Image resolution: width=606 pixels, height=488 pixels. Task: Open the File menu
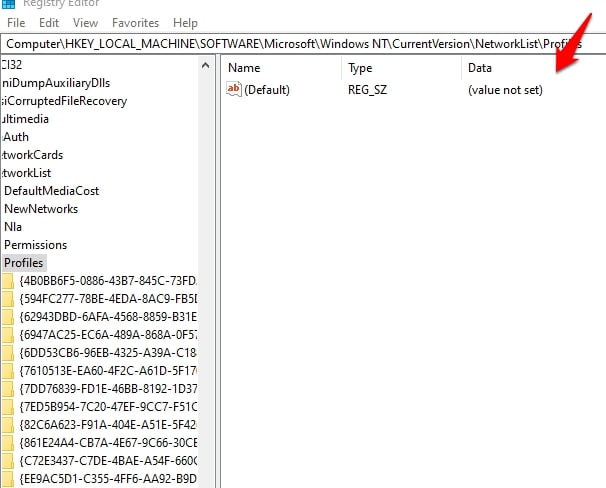16,23
